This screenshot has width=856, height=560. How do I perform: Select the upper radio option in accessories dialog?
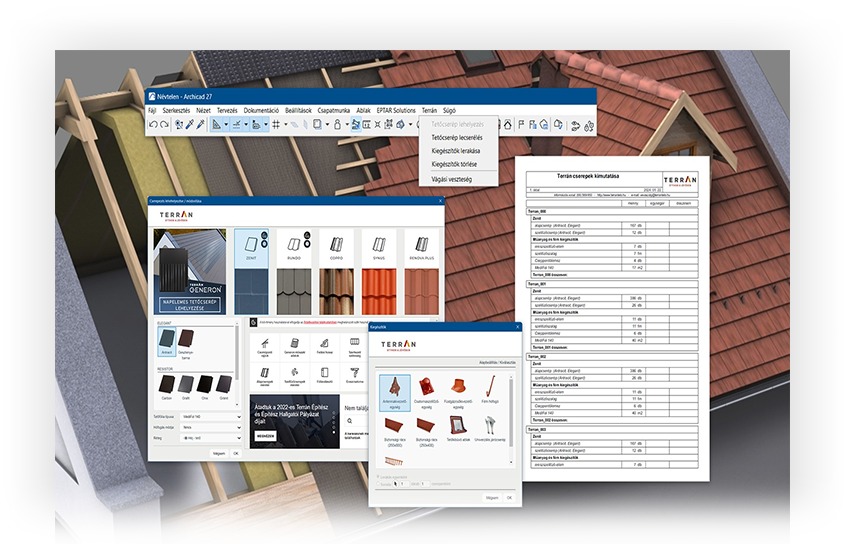click(378, 476)
